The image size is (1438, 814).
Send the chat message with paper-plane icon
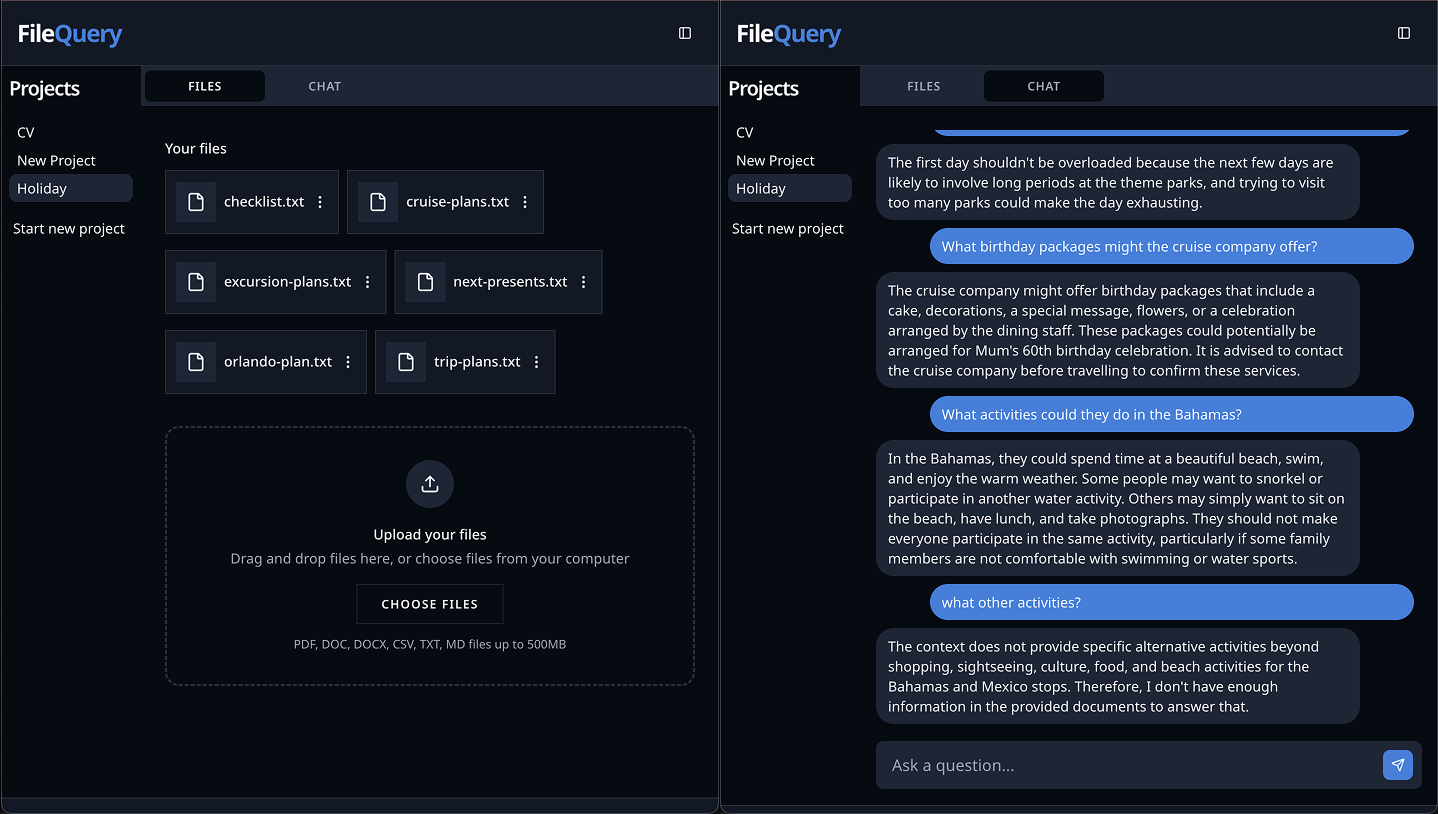click(1398, 765)
